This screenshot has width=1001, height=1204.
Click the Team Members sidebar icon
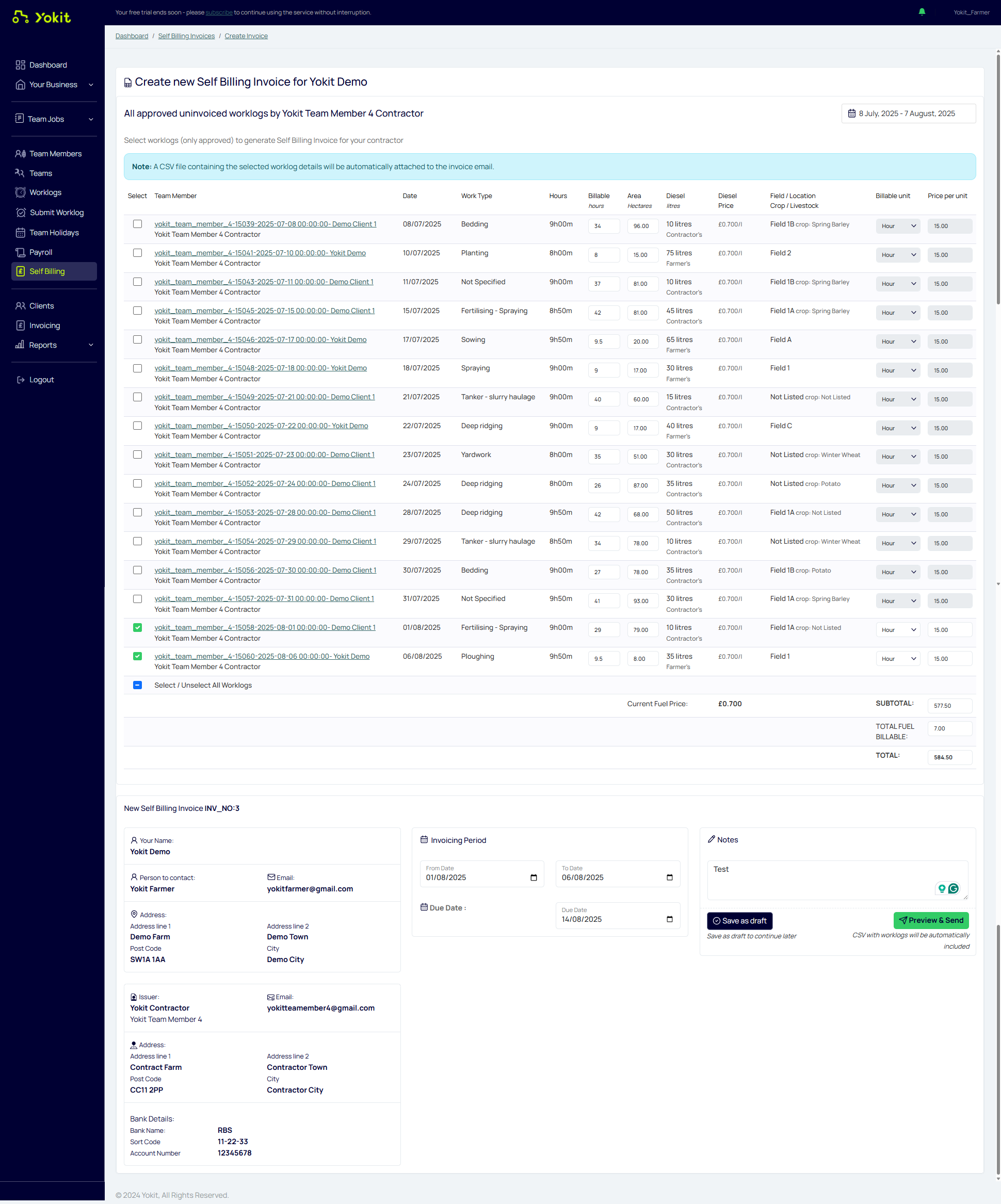(21, 154)
